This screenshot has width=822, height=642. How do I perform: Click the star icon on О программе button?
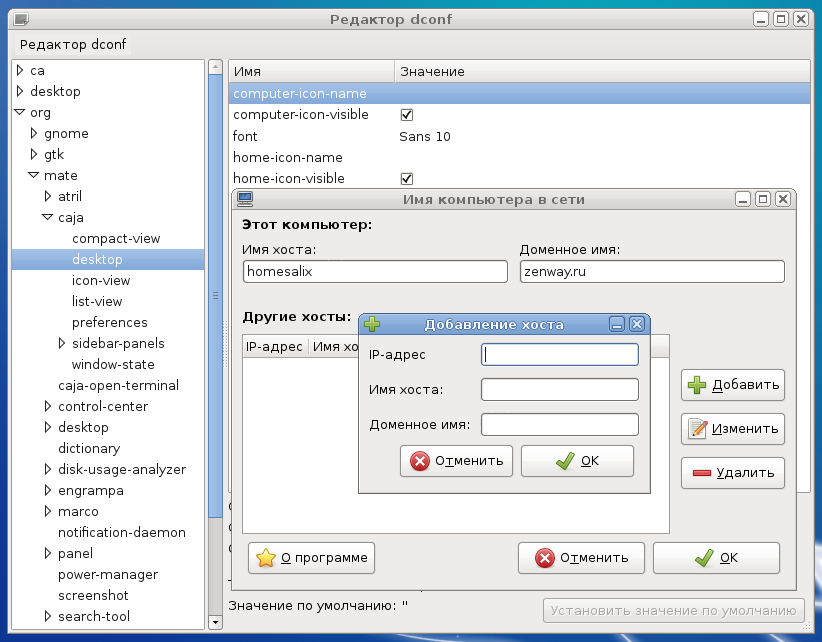[x=266, y=558]
